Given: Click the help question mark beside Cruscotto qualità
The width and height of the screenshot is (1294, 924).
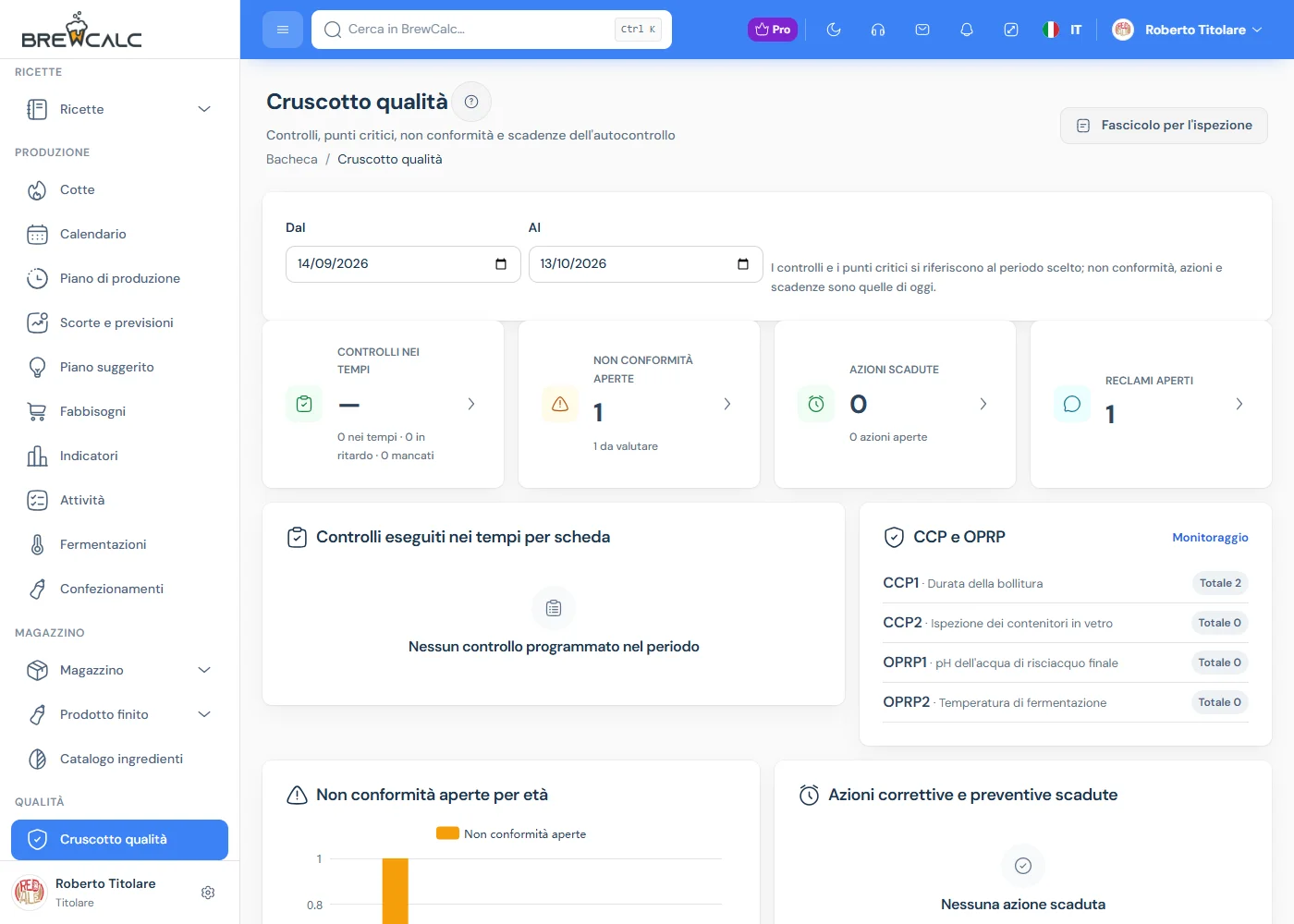Looking at the screenshot, I should 471,102.
